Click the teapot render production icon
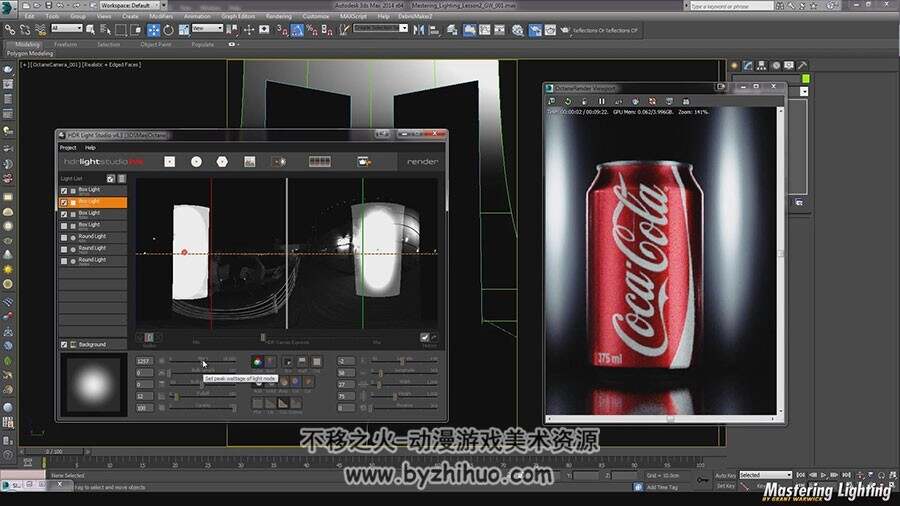900x506 pixels. pos(565,30)
